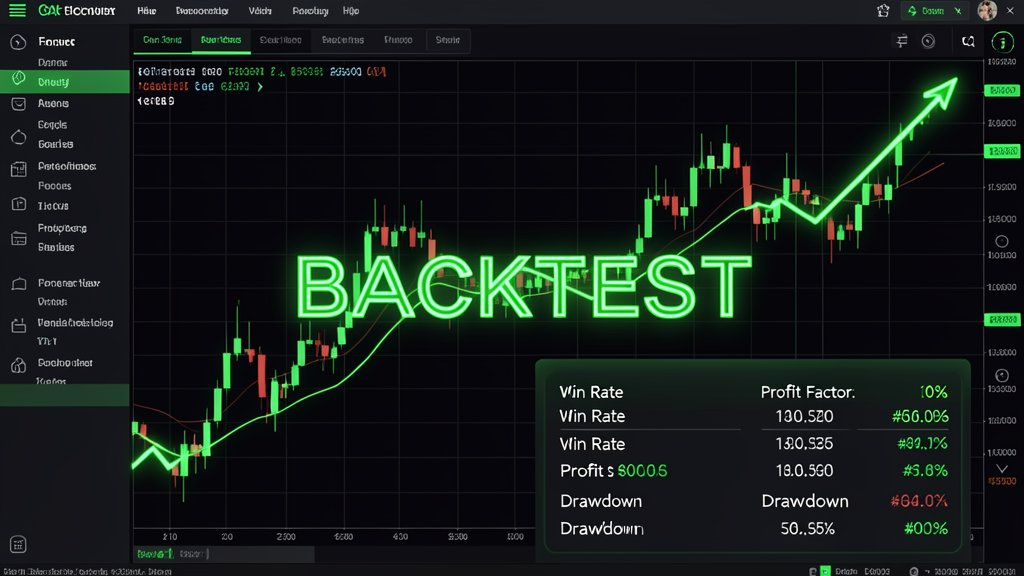This screenshot has width=1024, height=576.
Task: Click the green price tag near chart middle
Action: click(x=1002, y=319)
